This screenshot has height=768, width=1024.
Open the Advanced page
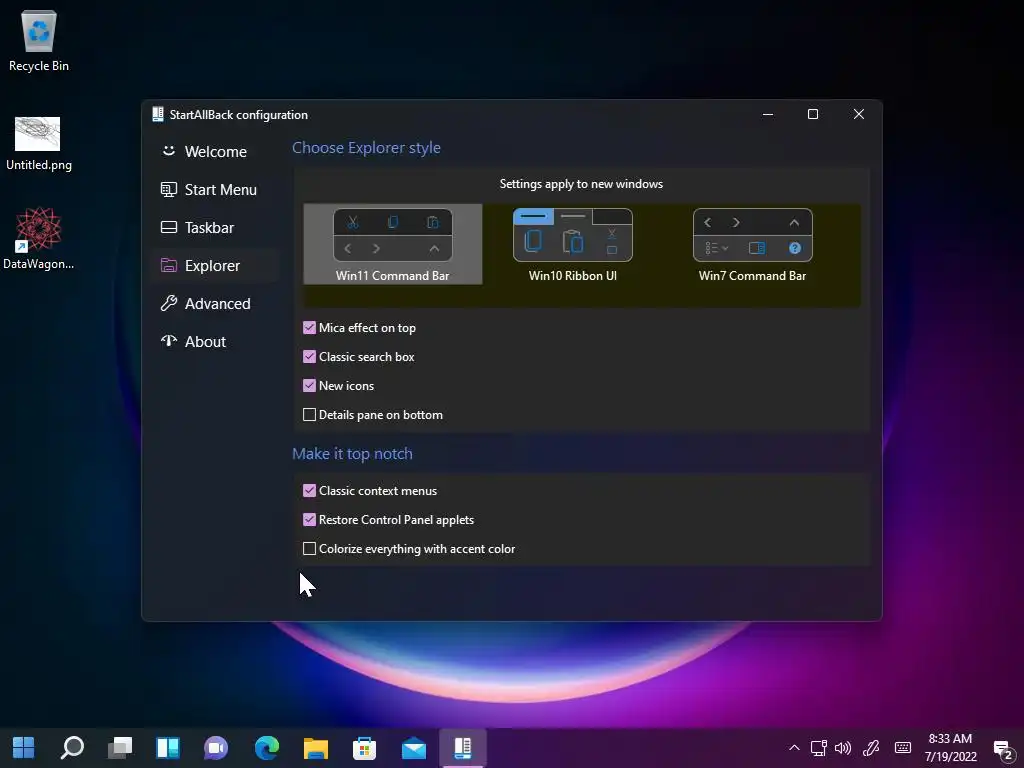click(x=215, y=303)
